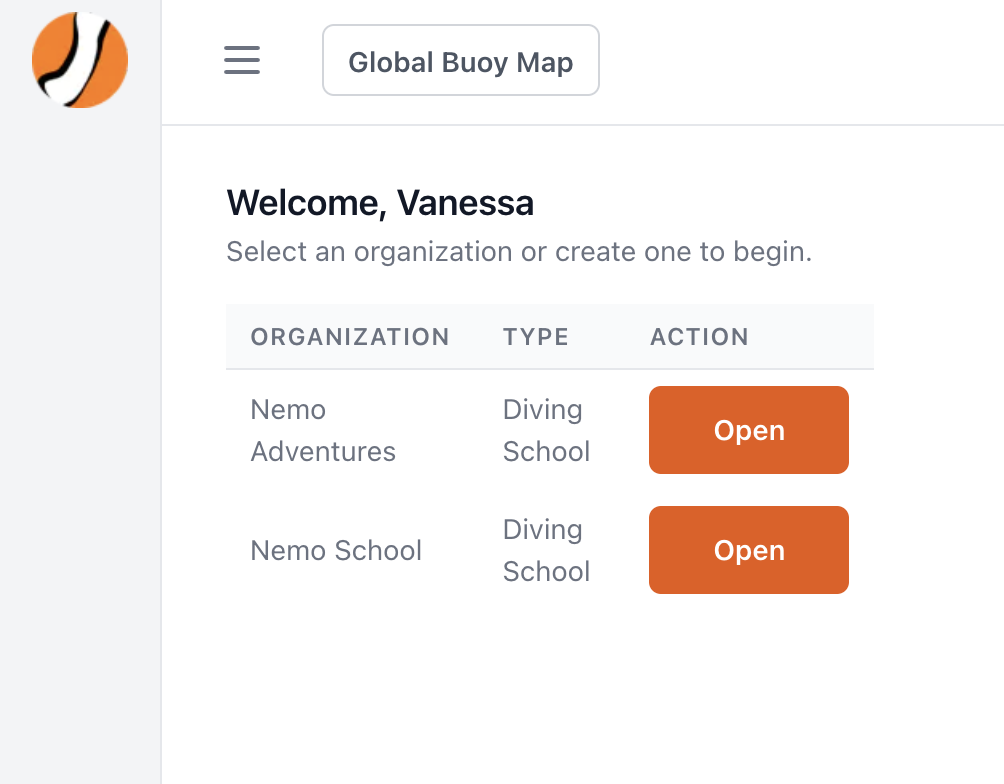Click the Global Buoy Map button
Screen dimensions: 1004x784
pyautogui.click(x=460, y=61)
